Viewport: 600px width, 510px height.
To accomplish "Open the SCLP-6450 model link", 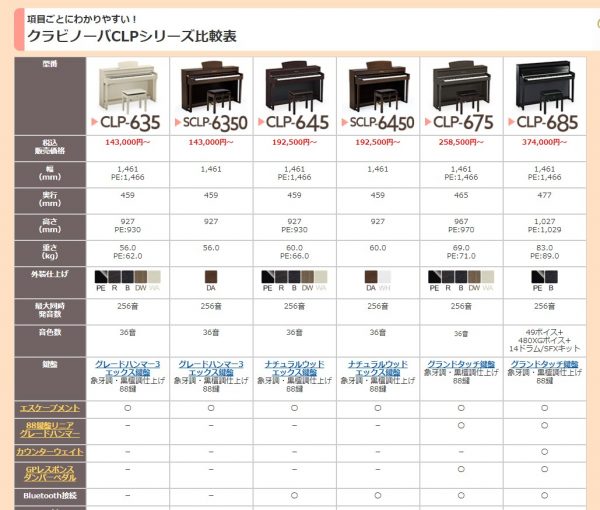I will 382,122.
